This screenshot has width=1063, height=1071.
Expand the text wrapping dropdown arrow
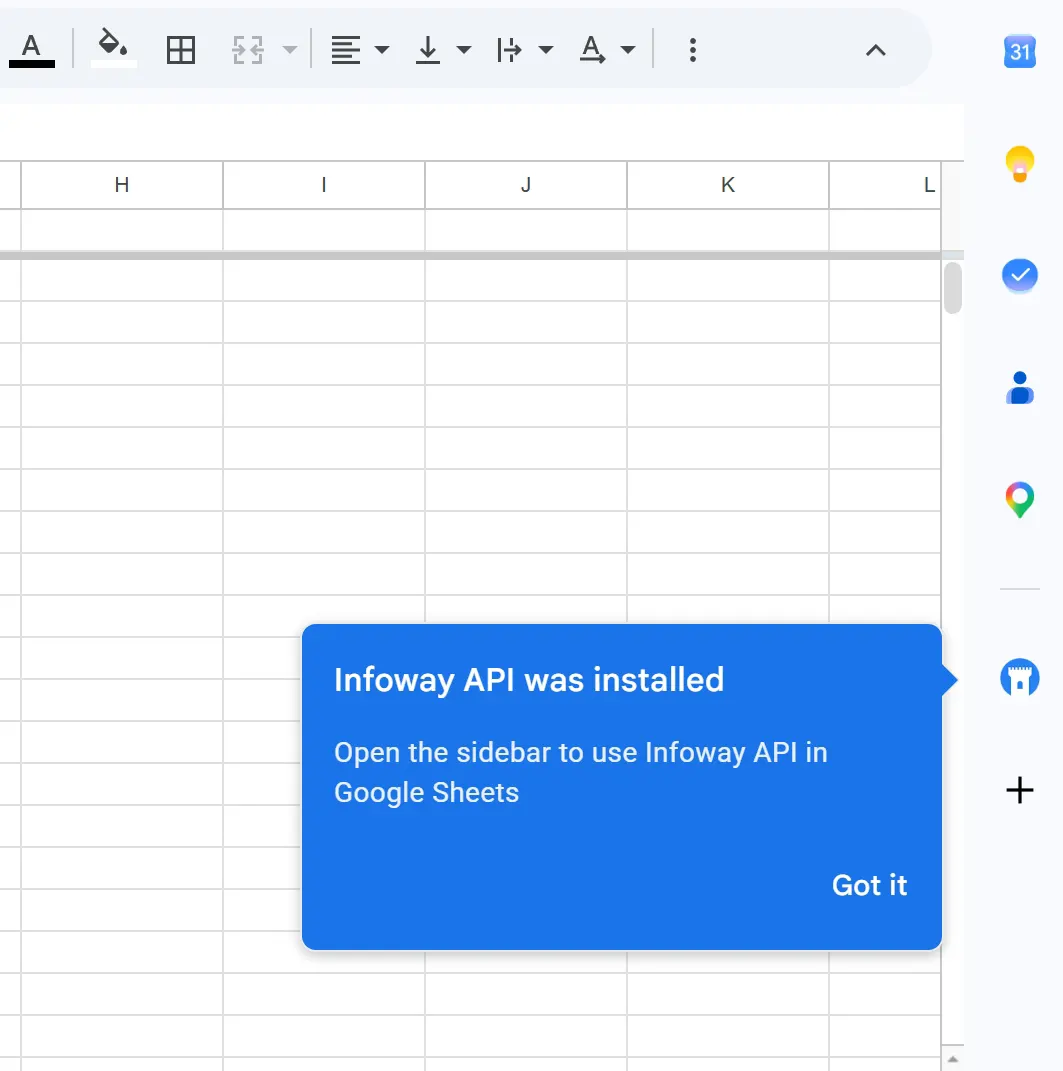coord(546,50)
